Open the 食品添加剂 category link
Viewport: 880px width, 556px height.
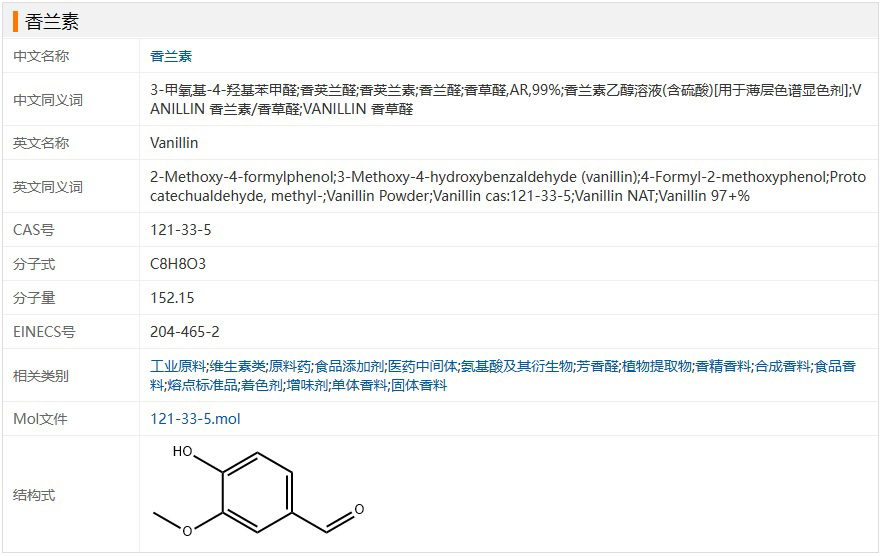click(x=349, y=366)
